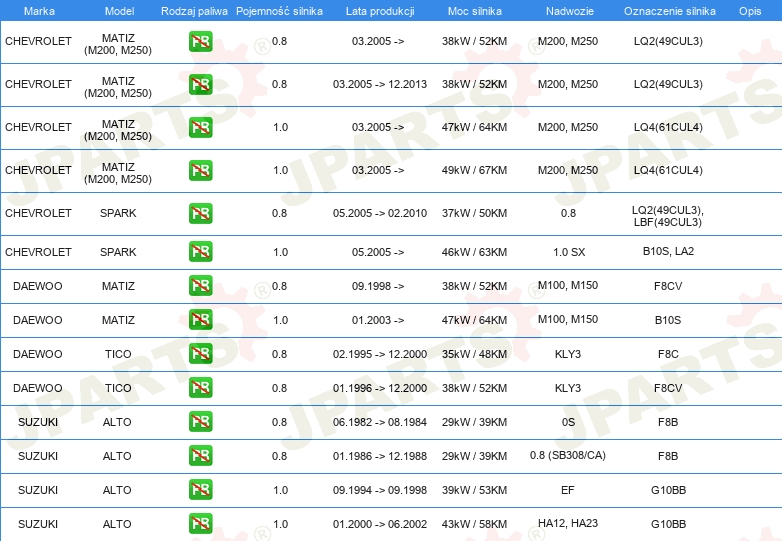The image size is (782, 541).
Task: Click the 1.0 SX body cell
Action: pos(569,252)
